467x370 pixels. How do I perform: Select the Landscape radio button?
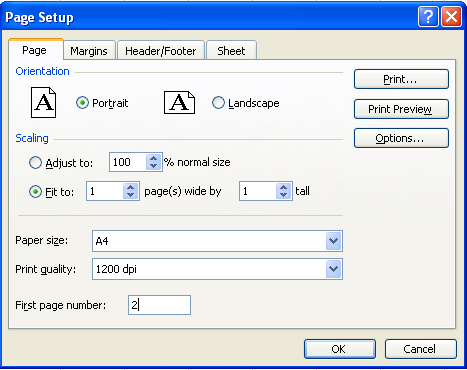(x=218, y=103)
